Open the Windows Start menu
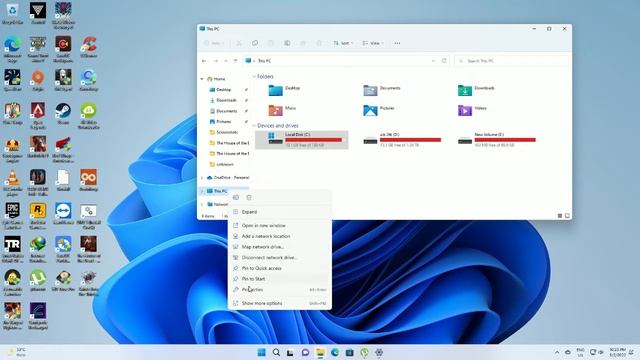 click(x=262, y=352)
